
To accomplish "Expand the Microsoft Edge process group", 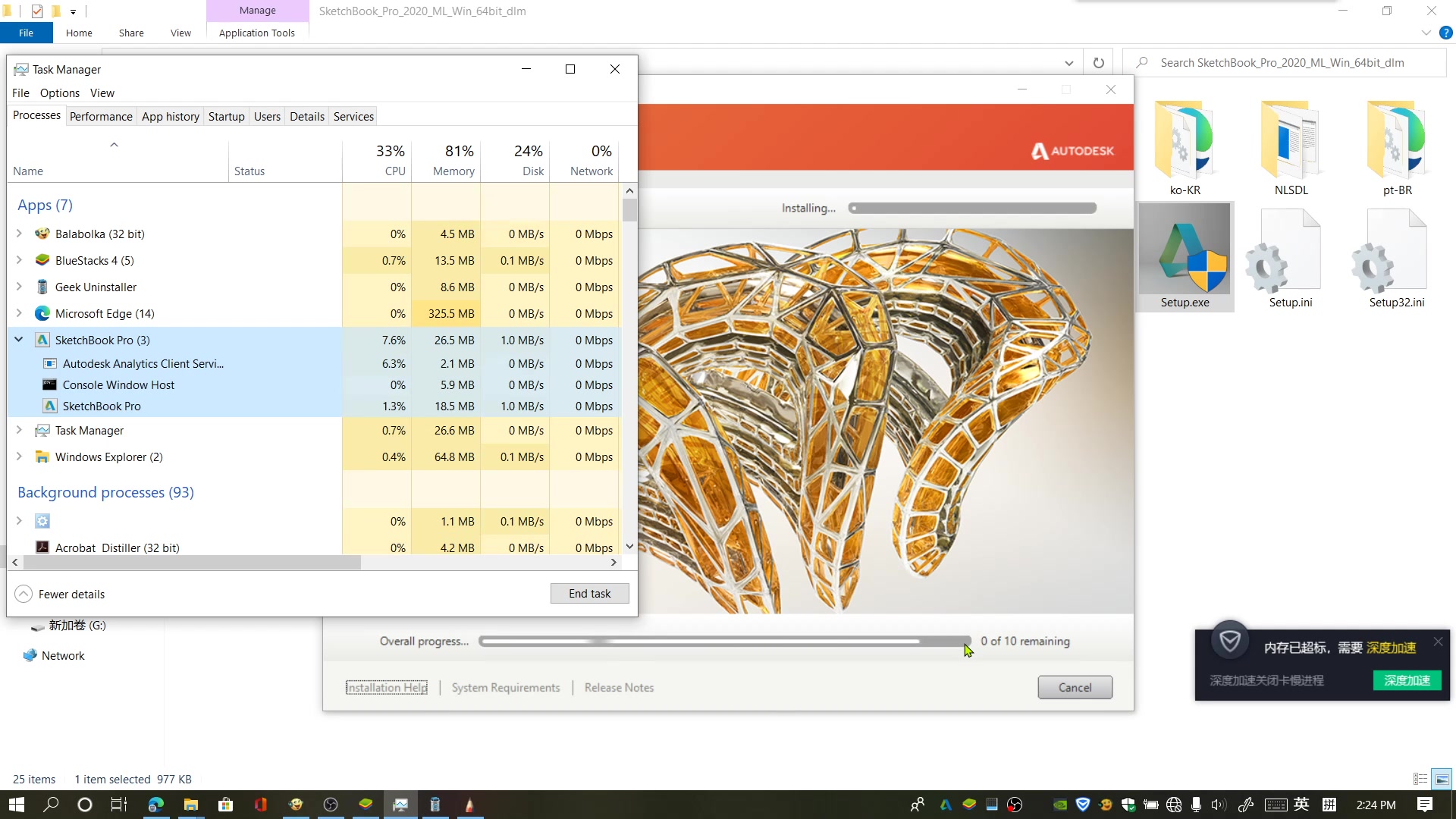I will [19, 313].
